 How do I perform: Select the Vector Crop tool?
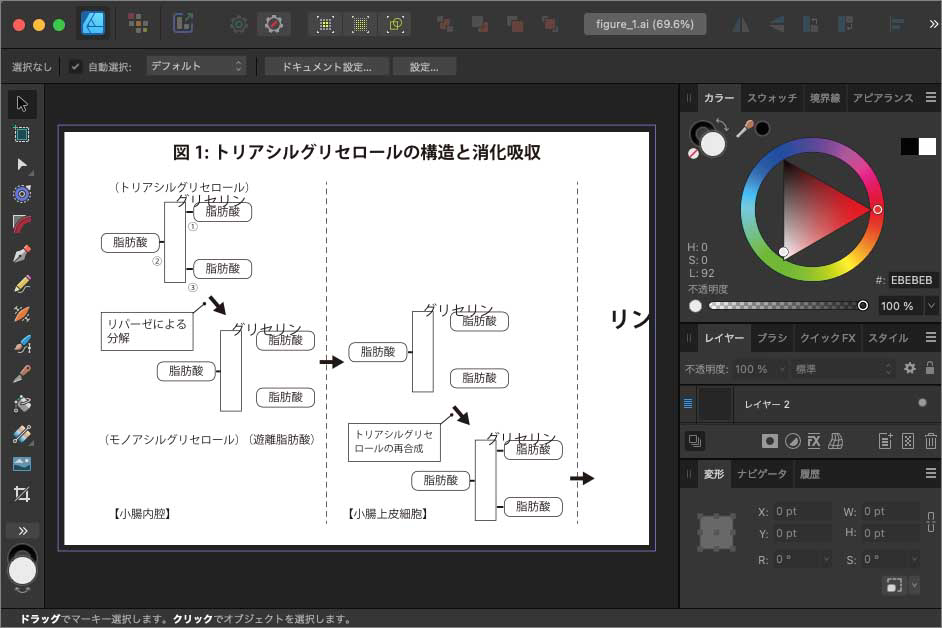tap(22, 494)
